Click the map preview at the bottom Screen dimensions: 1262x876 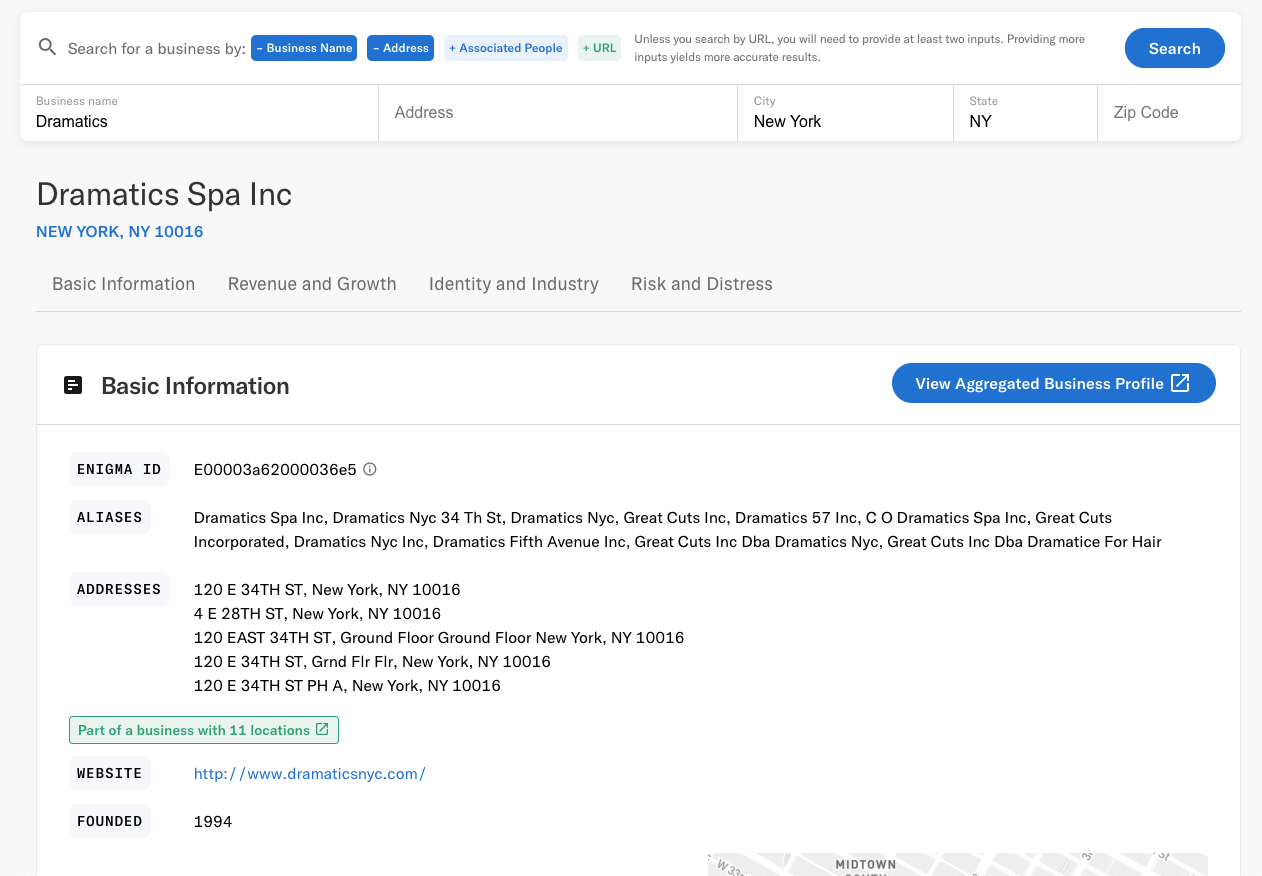click(x=956, y=865)
